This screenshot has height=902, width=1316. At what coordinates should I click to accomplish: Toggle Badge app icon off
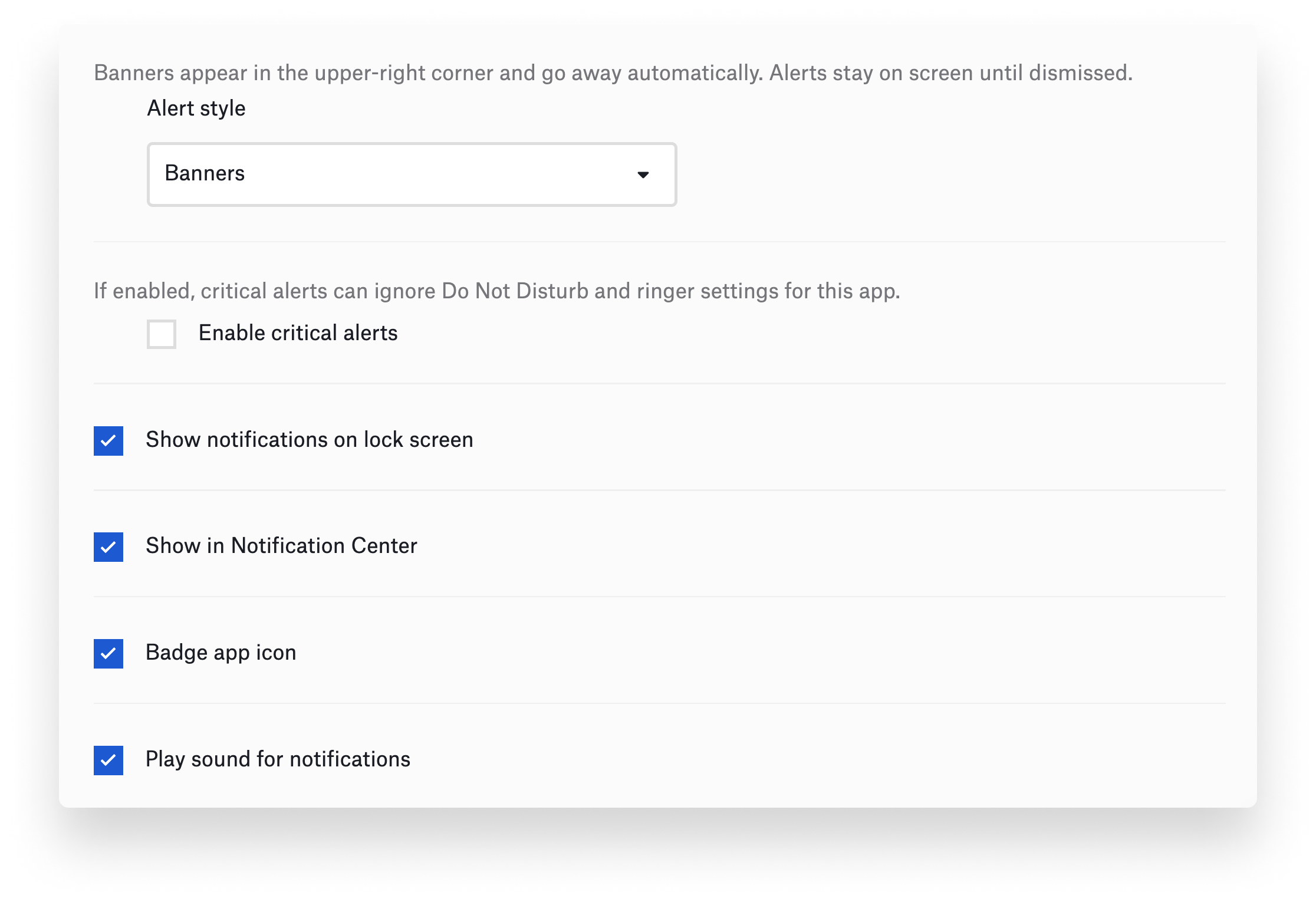click(x=108, y=654)
